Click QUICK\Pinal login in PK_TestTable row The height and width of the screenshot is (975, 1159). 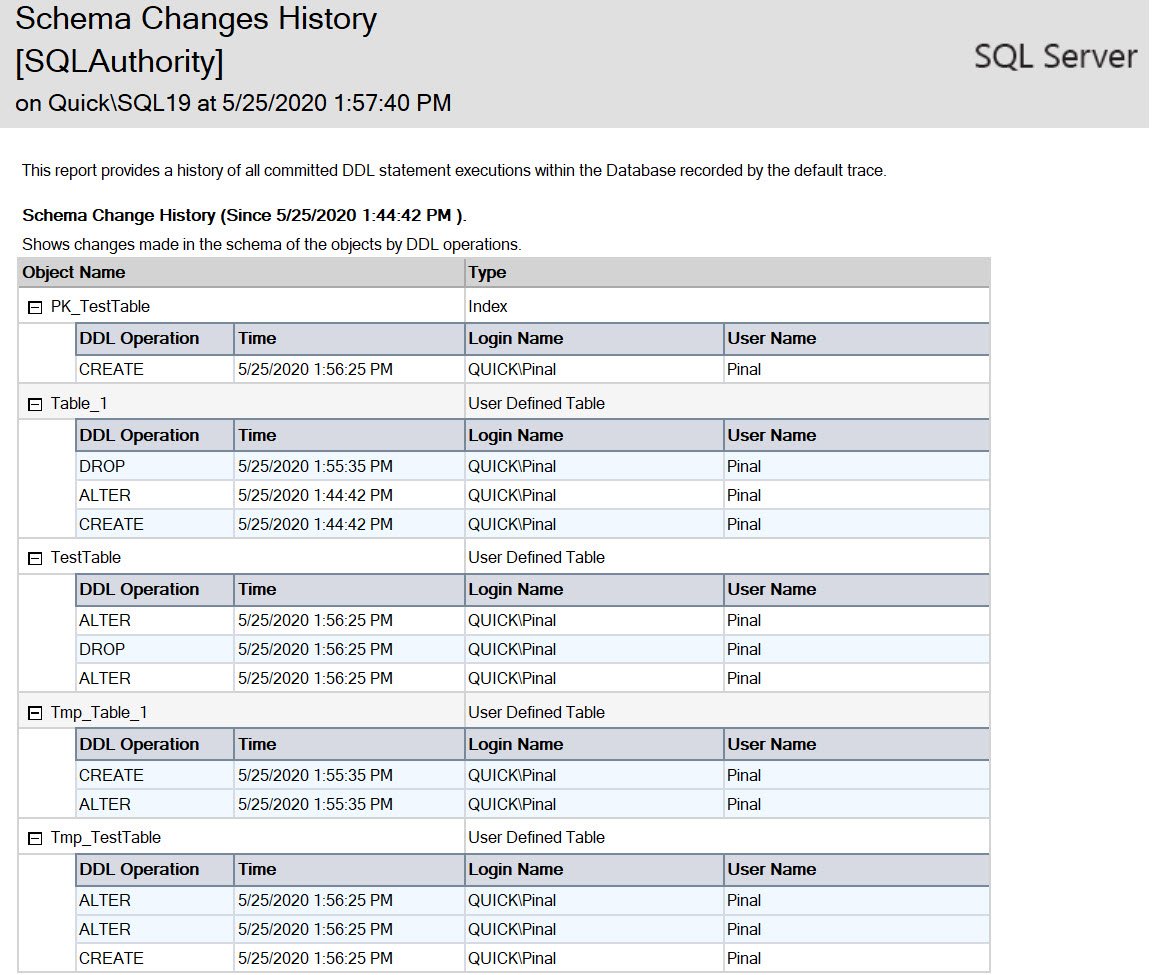click(511, 369)
